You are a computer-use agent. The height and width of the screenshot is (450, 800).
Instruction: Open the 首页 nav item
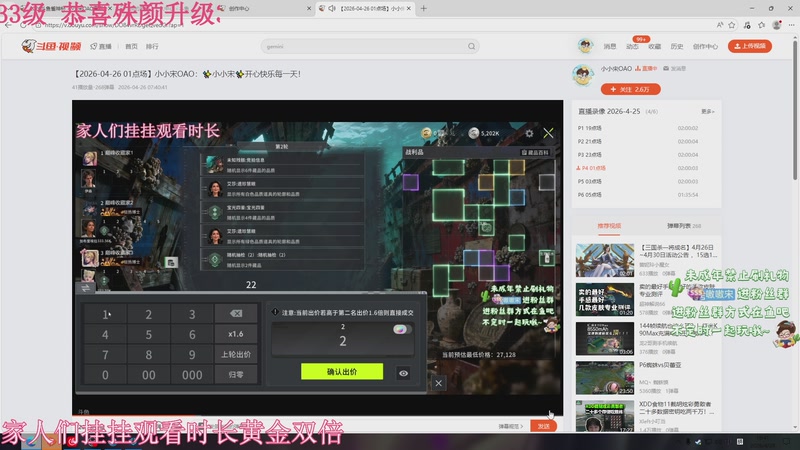point(132,46)
